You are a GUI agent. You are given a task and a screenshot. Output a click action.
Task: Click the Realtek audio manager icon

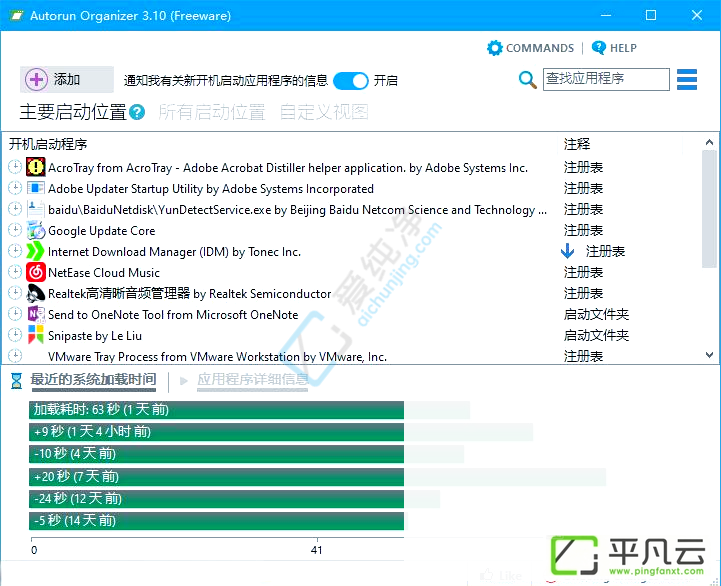click(35, 293)
